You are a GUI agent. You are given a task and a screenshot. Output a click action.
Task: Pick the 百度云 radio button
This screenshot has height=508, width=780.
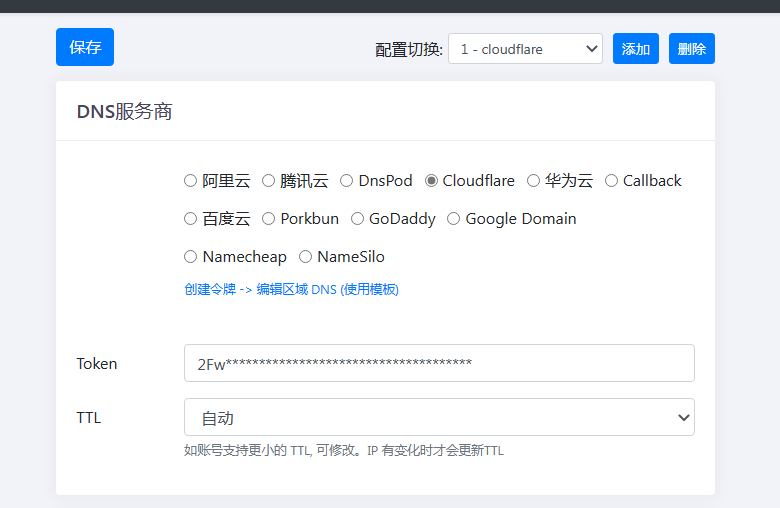click(x=191, y=219)
